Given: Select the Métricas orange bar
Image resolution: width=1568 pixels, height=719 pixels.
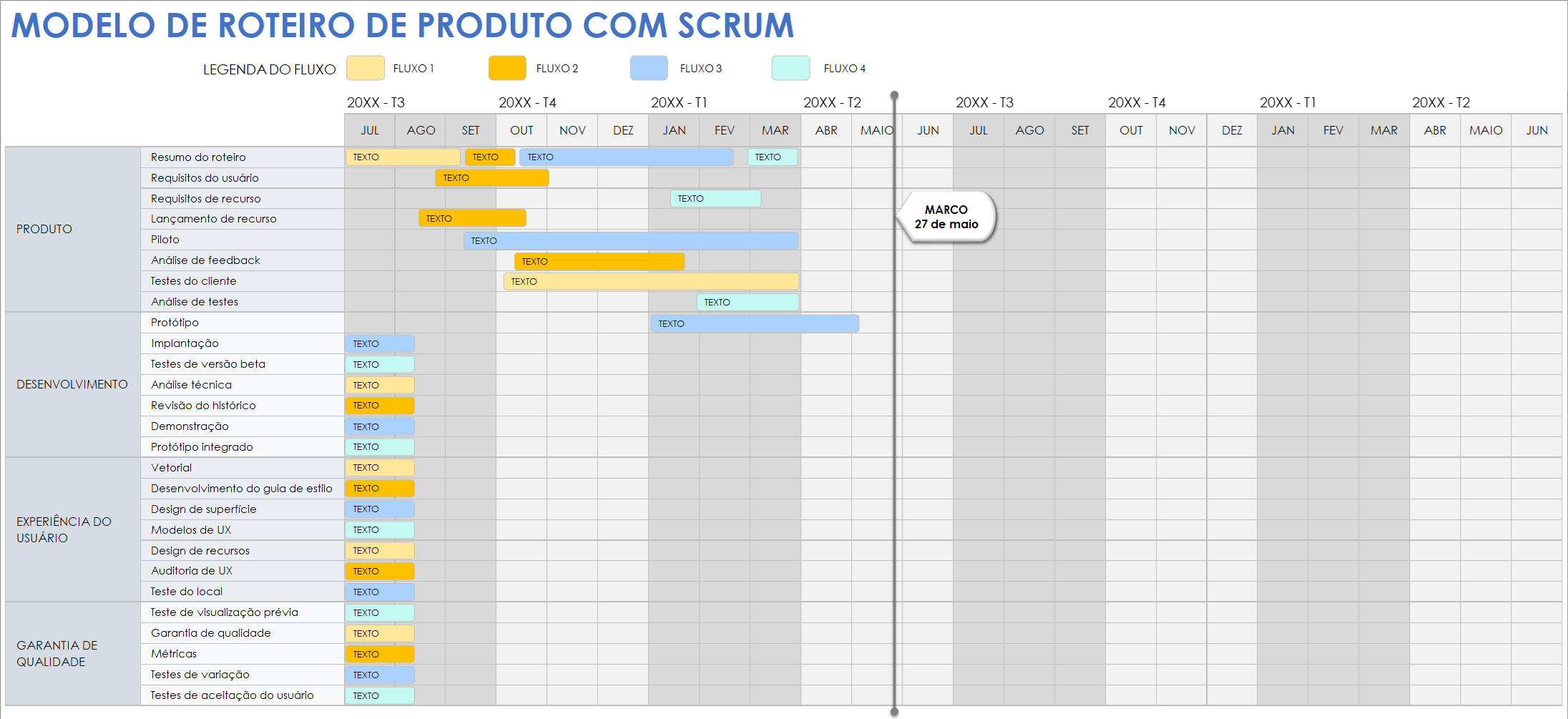Looking at the screenshot, I should 380,654.
